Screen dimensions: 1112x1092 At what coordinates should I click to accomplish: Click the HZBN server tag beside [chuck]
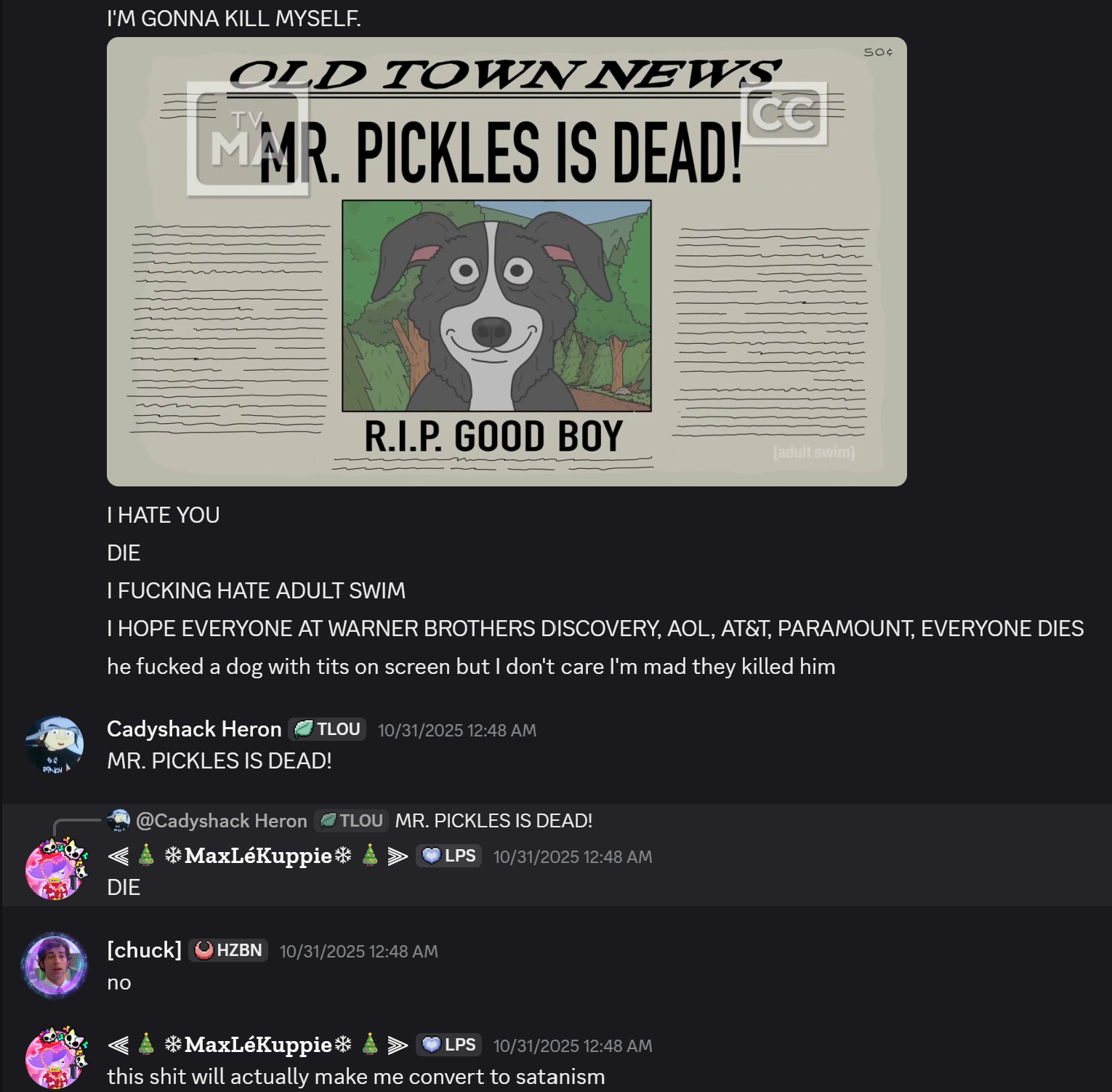tap(228, 950)
